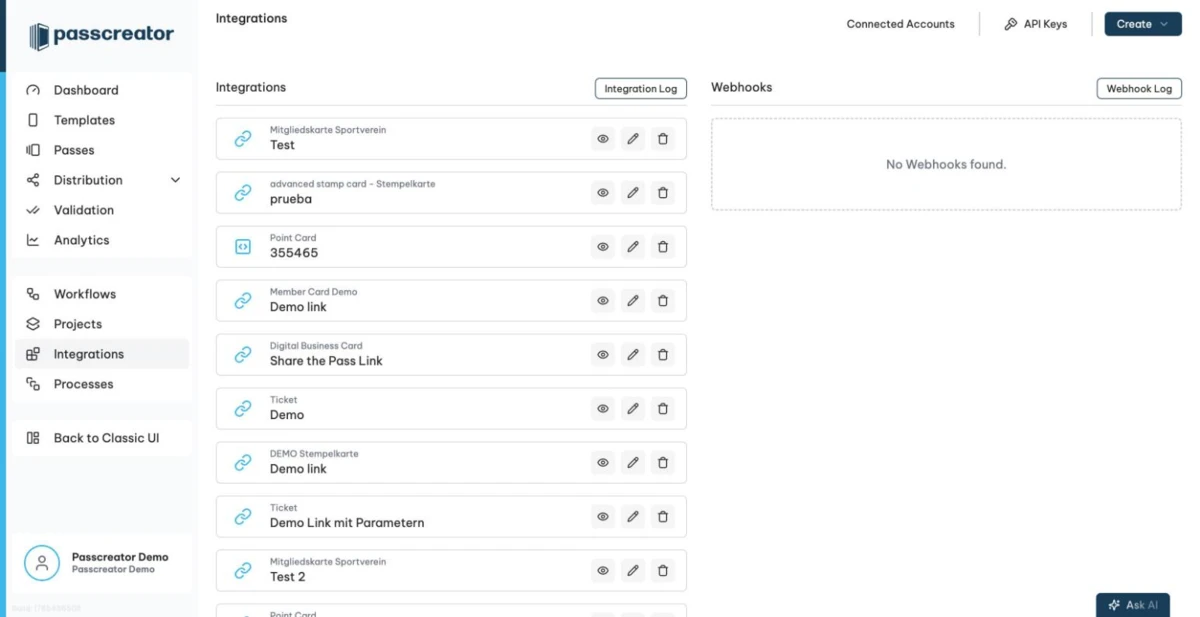Viewport: 1200px width, 617px height.
Task: Edit the Share the Pass Link integration
Action: tap(633, 355)
